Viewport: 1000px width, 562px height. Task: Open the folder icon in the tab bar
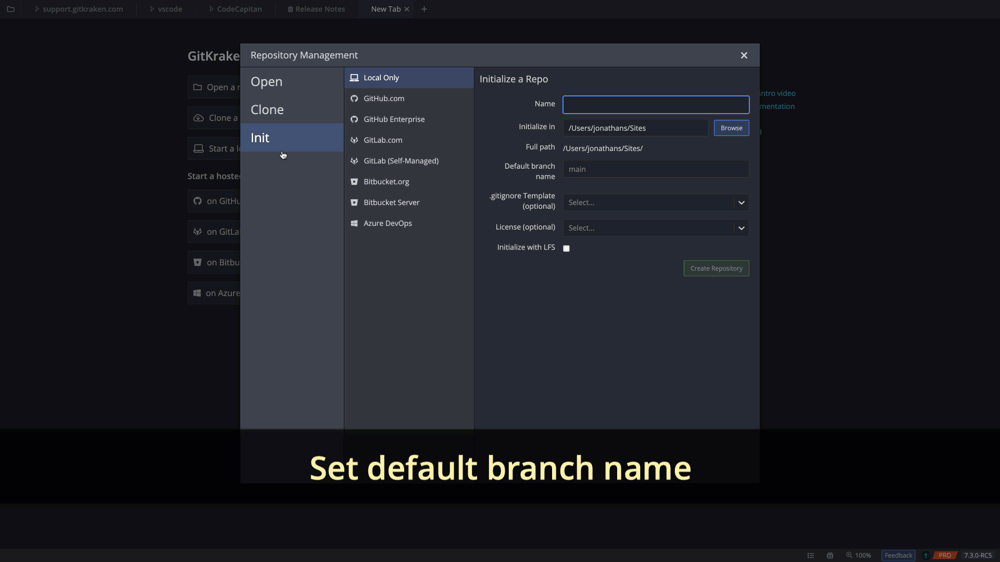[x=11, y=9]
